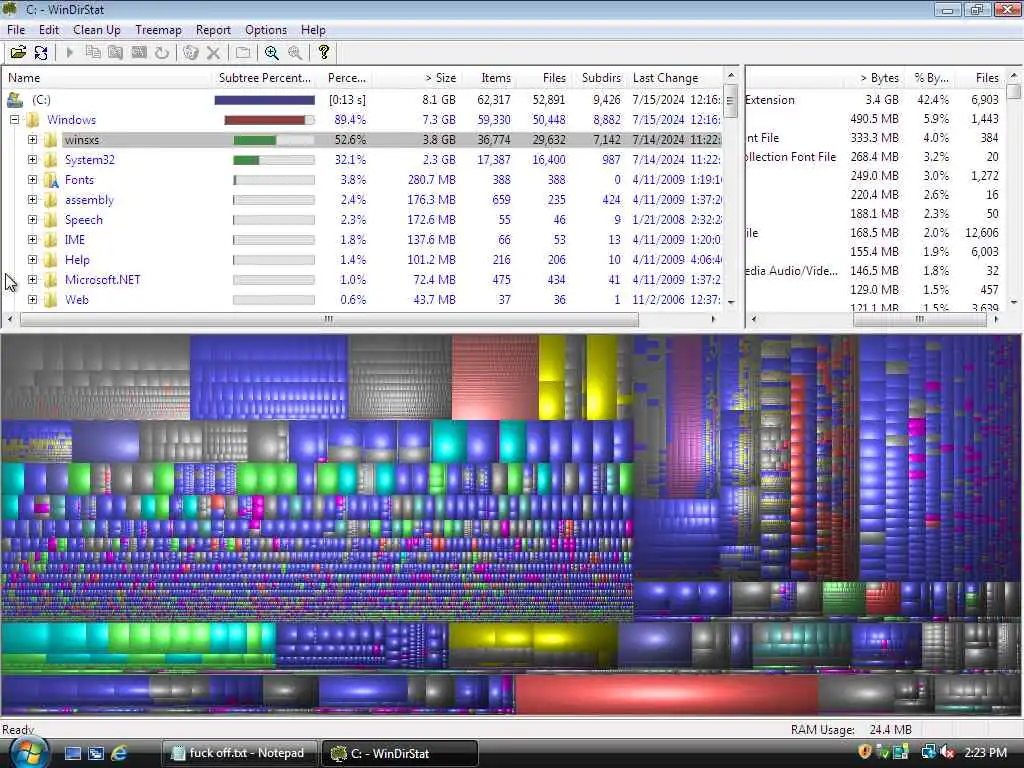Expand the System32 folder node
The width and height of the screenshot is (1024, 768).
[32, 159]
